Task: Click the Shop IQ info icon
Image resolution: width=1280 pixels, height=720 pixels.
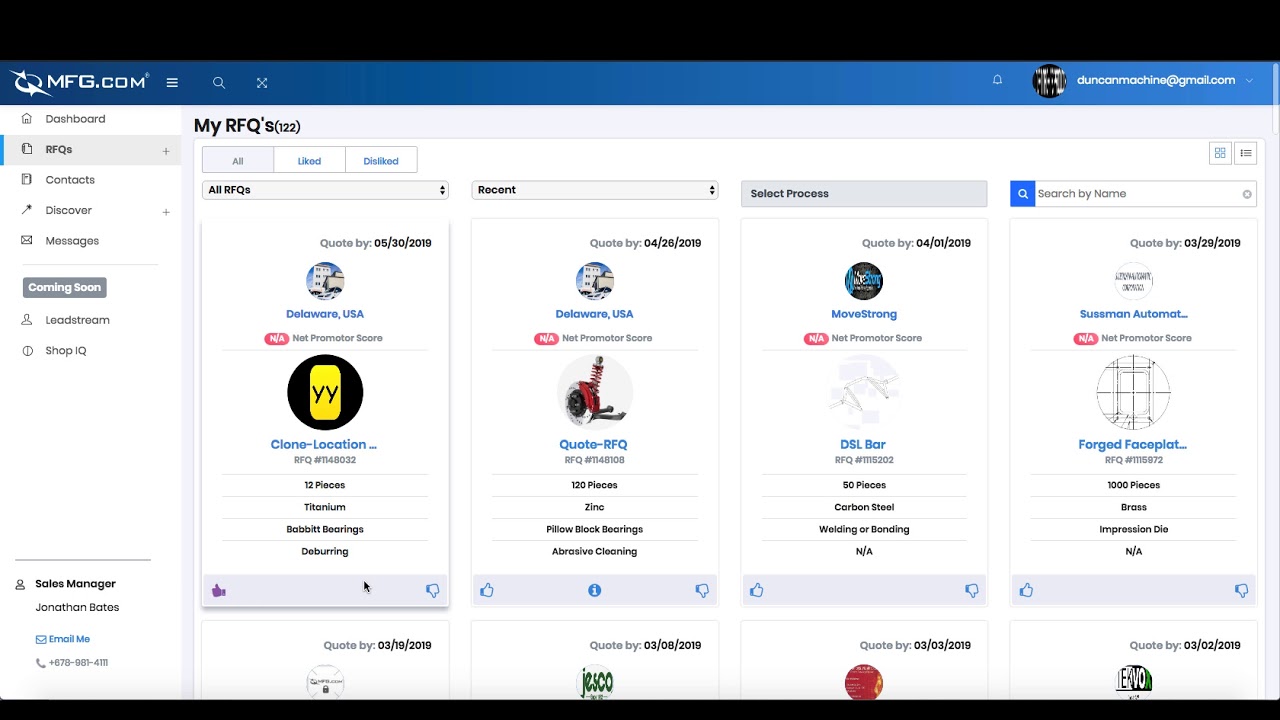Action: click(27, 350)
